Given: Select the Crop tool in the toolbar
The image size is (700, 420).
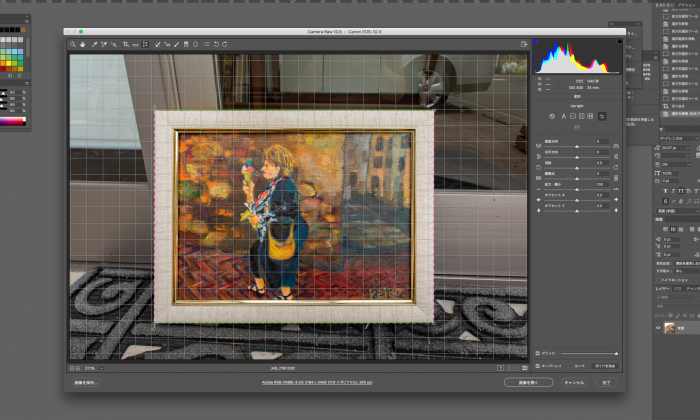Looking at the screenshot, I should click(x=126, y=44).
